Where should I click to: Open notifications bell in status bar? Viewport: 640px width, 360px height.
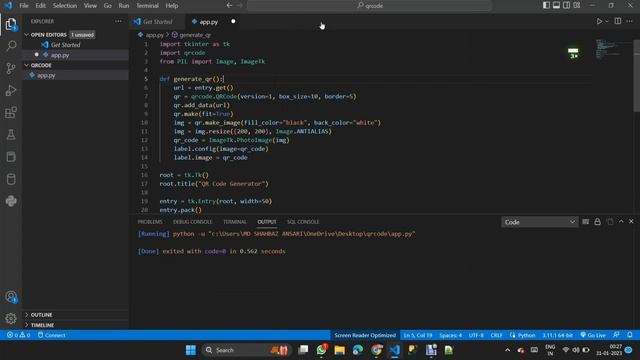coord(630,335)
